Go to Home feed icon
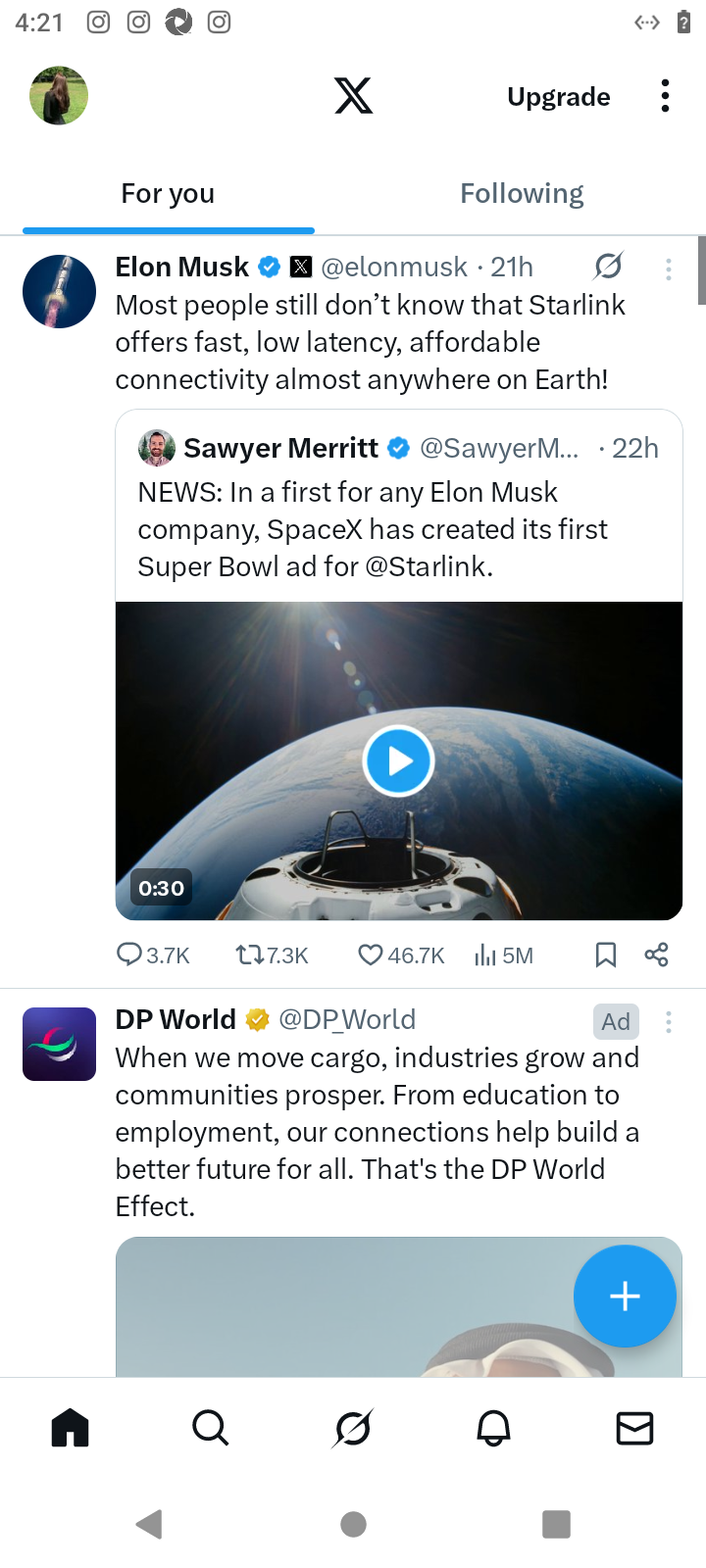Screen dimensions: 706x1568 point(71,1429)
